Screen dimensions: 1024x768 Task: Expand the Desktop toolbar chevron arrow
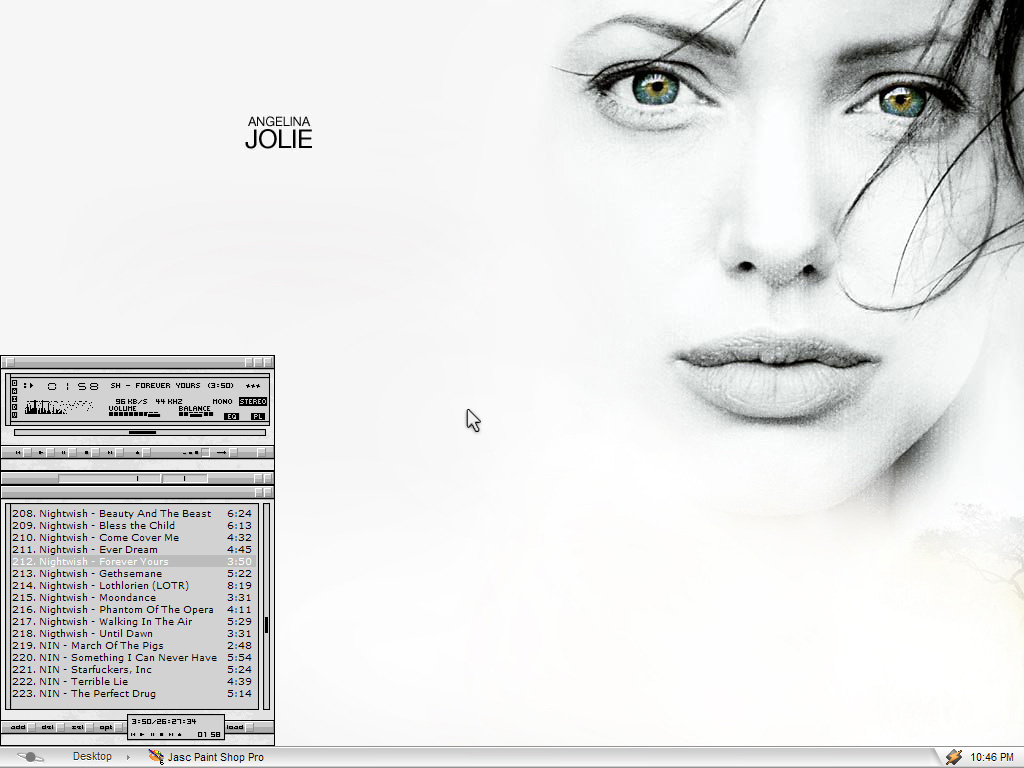tap(128, 757)
